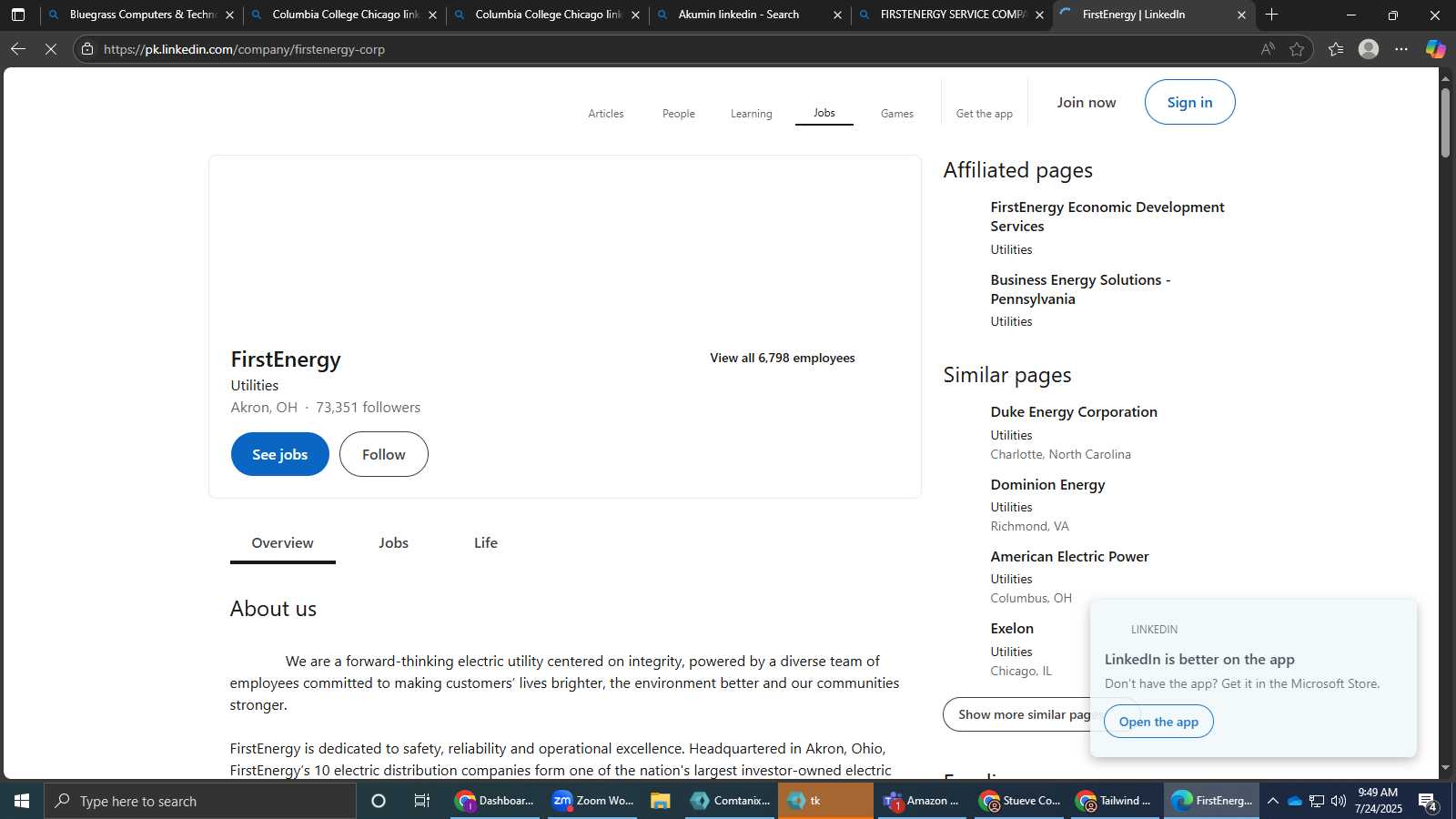The height and width of the screenshot is (819, 1456).
Task: Open the tab actions menu icon
Action: click(18, 15)
